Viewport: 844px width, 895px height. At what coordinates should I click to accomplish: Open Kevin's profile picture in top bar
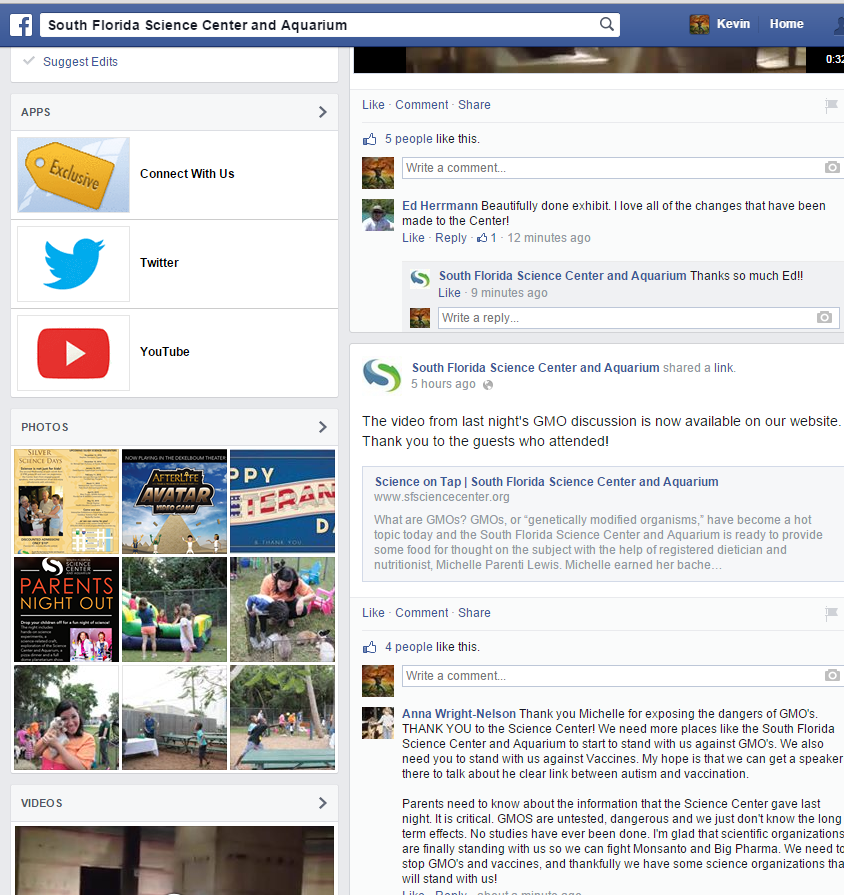pos(699,24)
